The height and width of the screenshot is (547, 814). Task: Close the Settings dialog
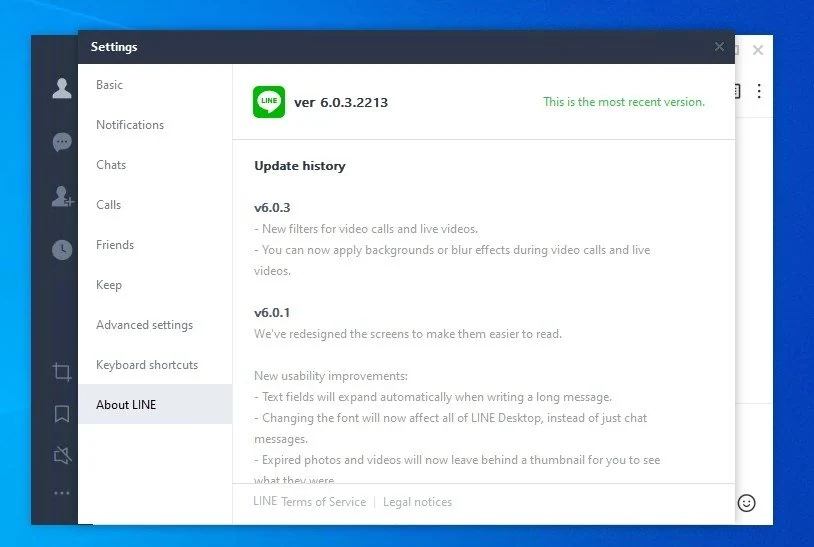(x=719, y=47)
